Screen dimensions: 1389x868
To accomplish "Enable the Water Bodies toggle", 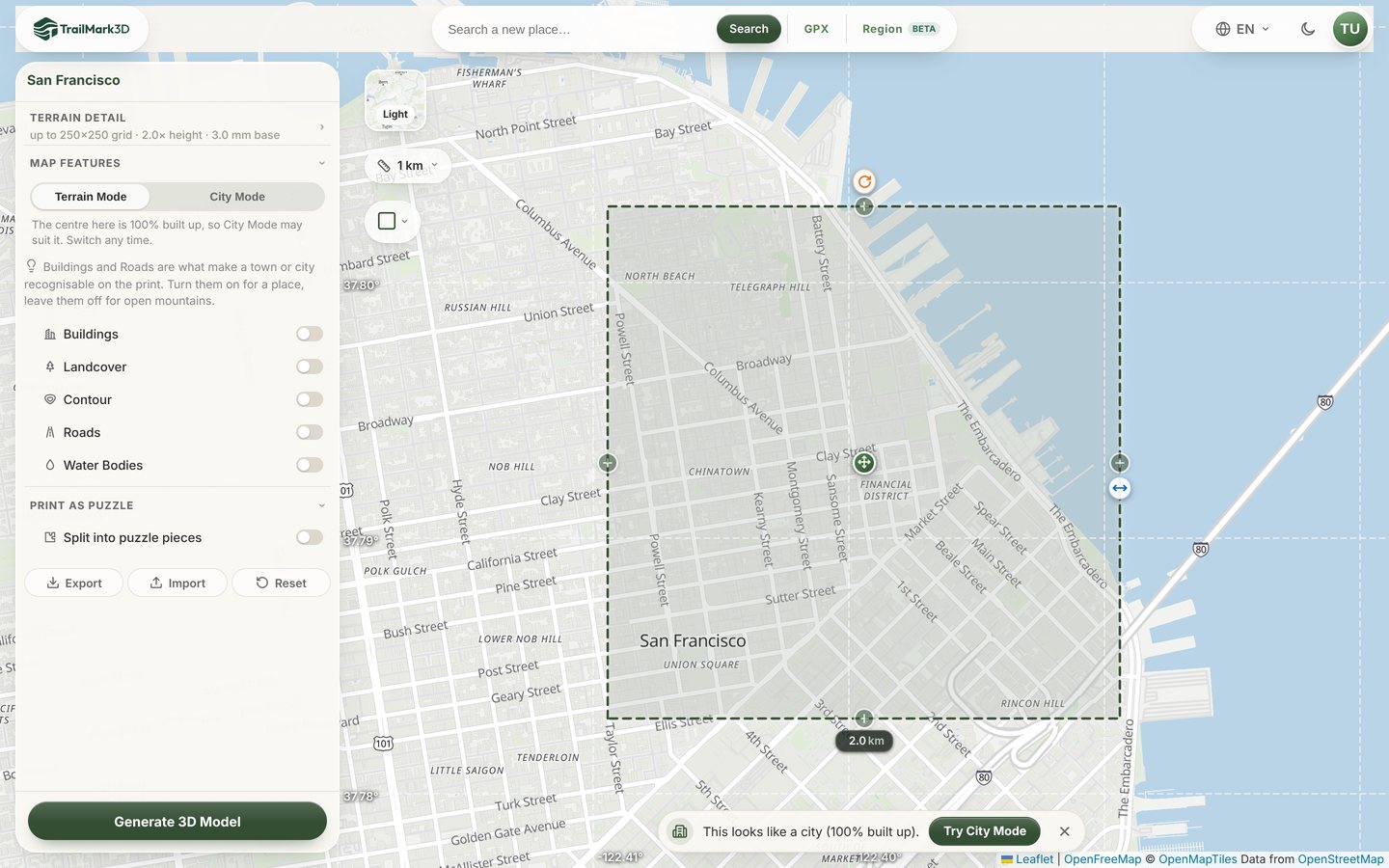I will pyautogui.click(x=310, y=465).
